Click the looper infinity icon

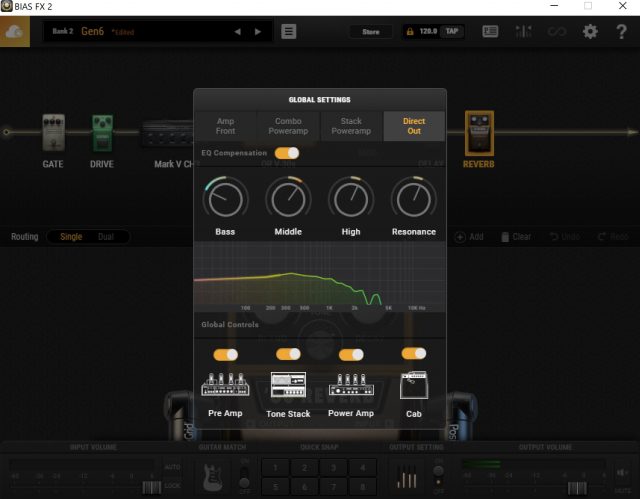coord(557,31)
